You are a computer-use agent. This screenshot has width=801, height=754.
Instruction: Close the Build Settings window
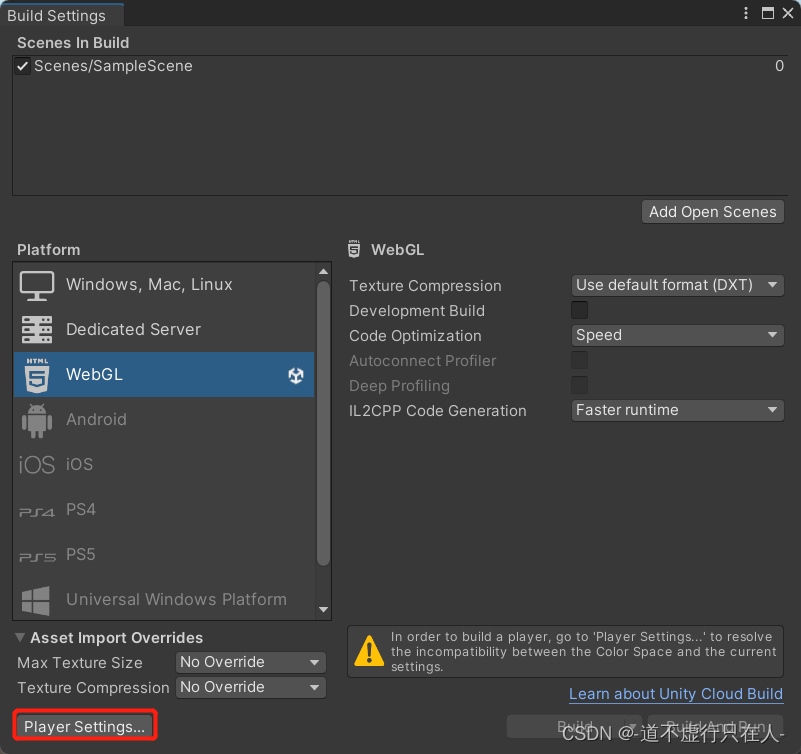coord(788,13)
